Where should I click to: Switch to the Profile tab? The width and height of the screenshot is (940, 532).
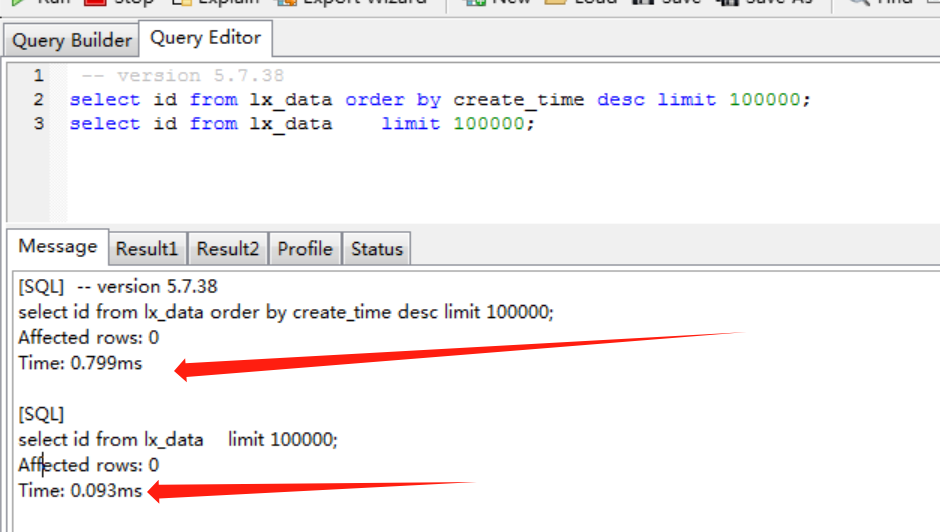pyautogui.click(x=305, y=249)
